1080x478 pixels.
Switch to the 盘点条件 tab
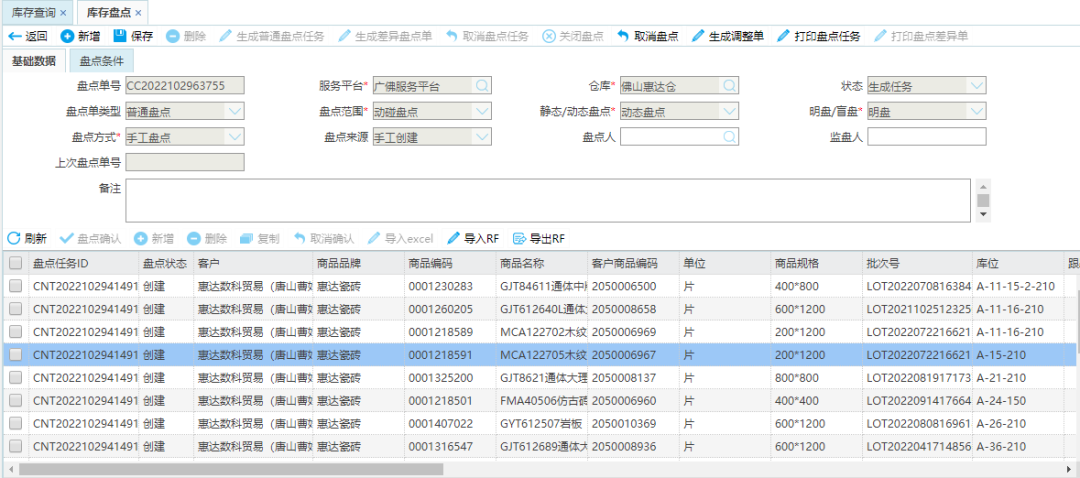pos(101,61)
